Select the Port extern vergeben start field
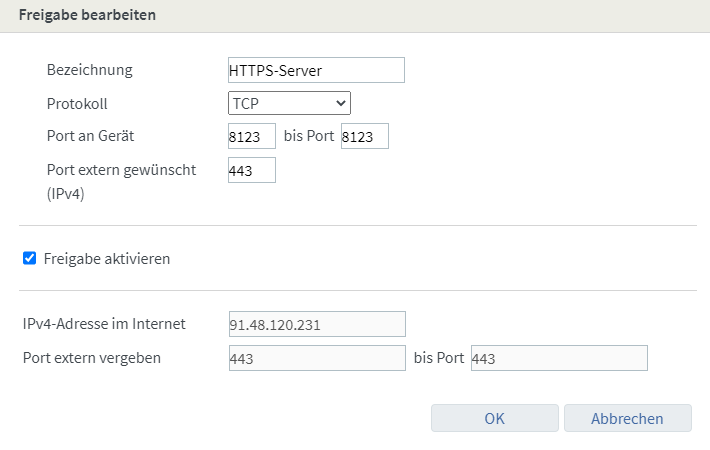This screenshot has height=450, width=710. click(x=316, y=358)
